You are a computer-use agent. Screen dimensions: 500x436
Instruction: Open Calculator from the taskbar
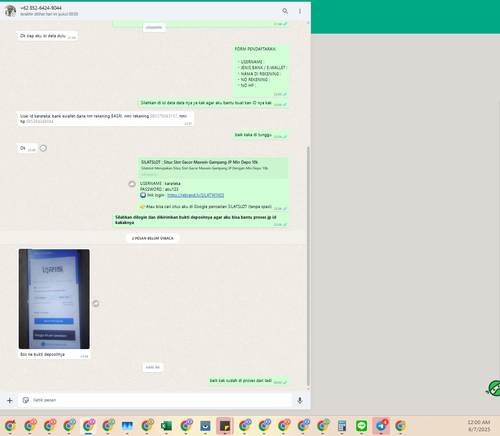click(342, 426)
